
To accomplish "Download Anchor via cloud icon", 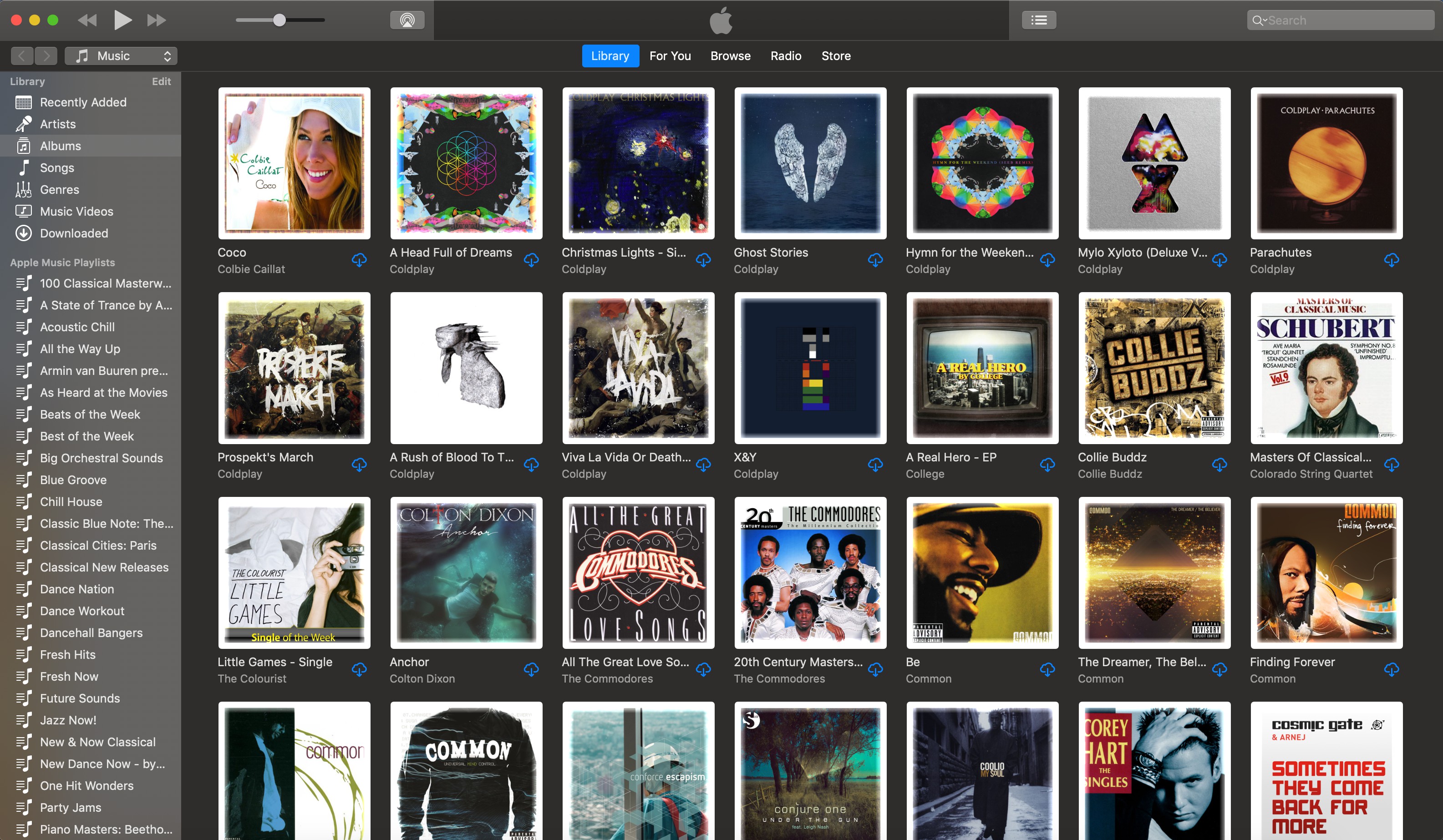I will pos(531,669).
